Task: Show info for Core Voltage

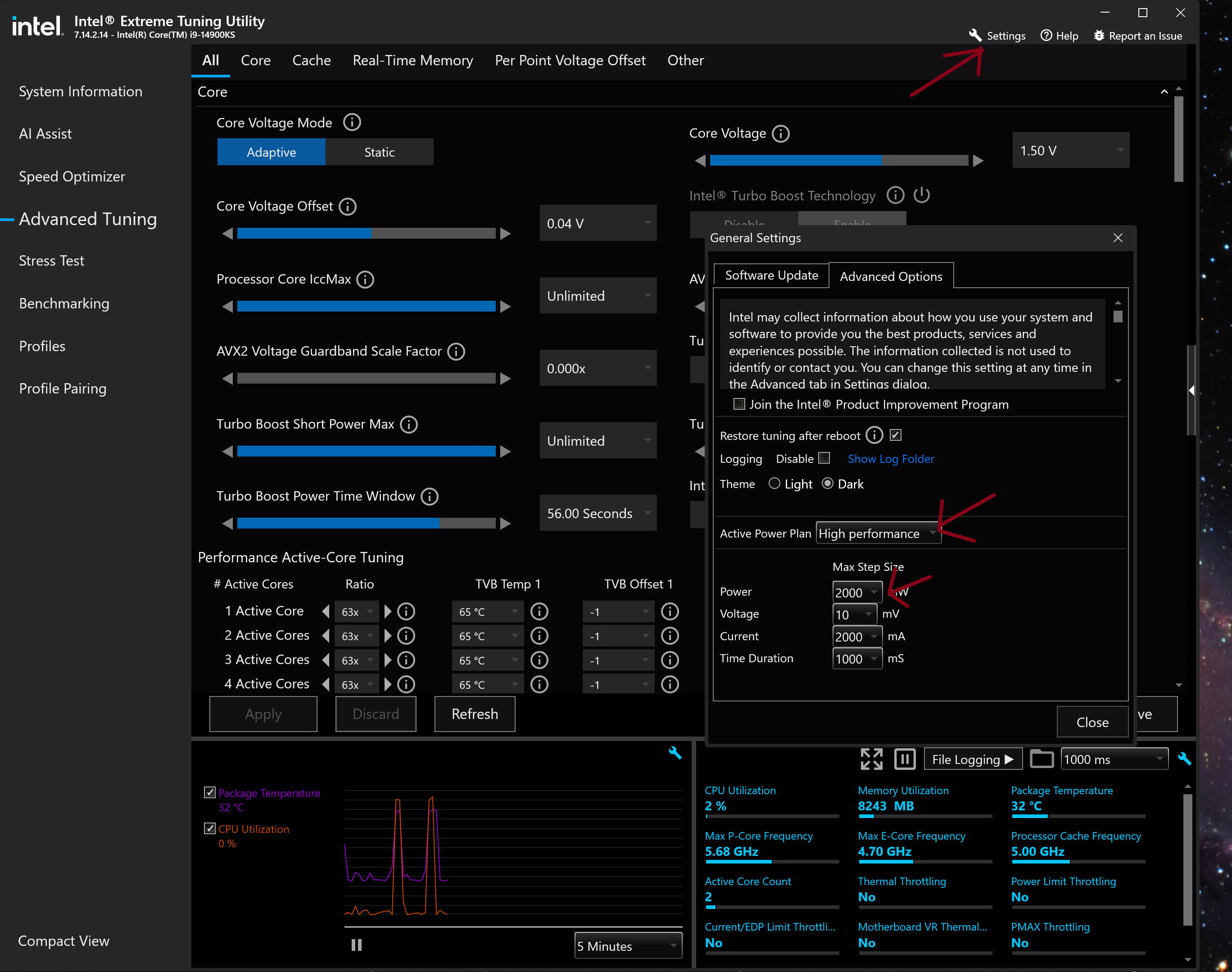Action: [x=781, y=133]
